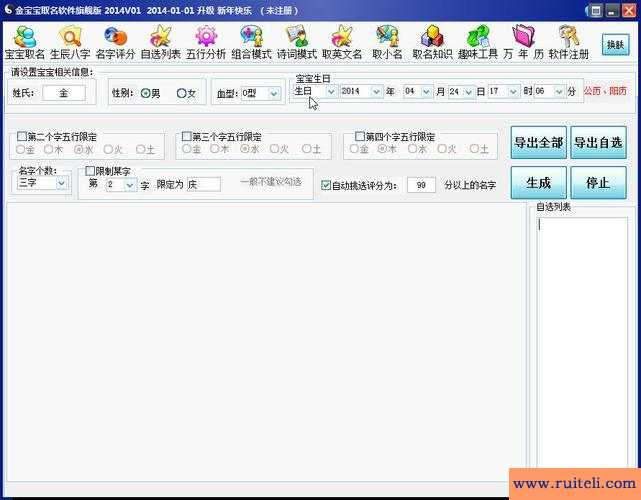This screenshot has width=641, height=500.
Task: Click the 停止 stop button
Action: coord(598,182)
